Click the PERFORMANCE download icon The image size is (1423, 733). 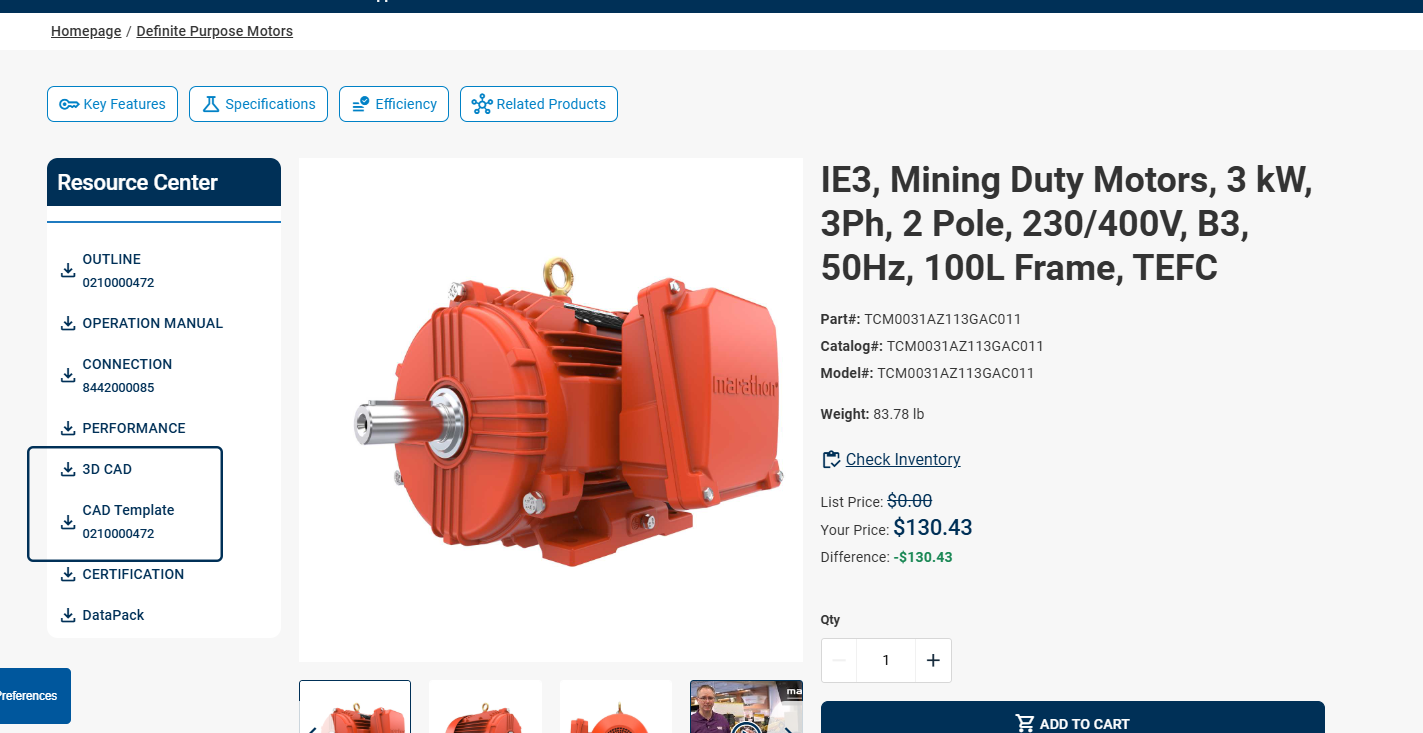(68, 428)
